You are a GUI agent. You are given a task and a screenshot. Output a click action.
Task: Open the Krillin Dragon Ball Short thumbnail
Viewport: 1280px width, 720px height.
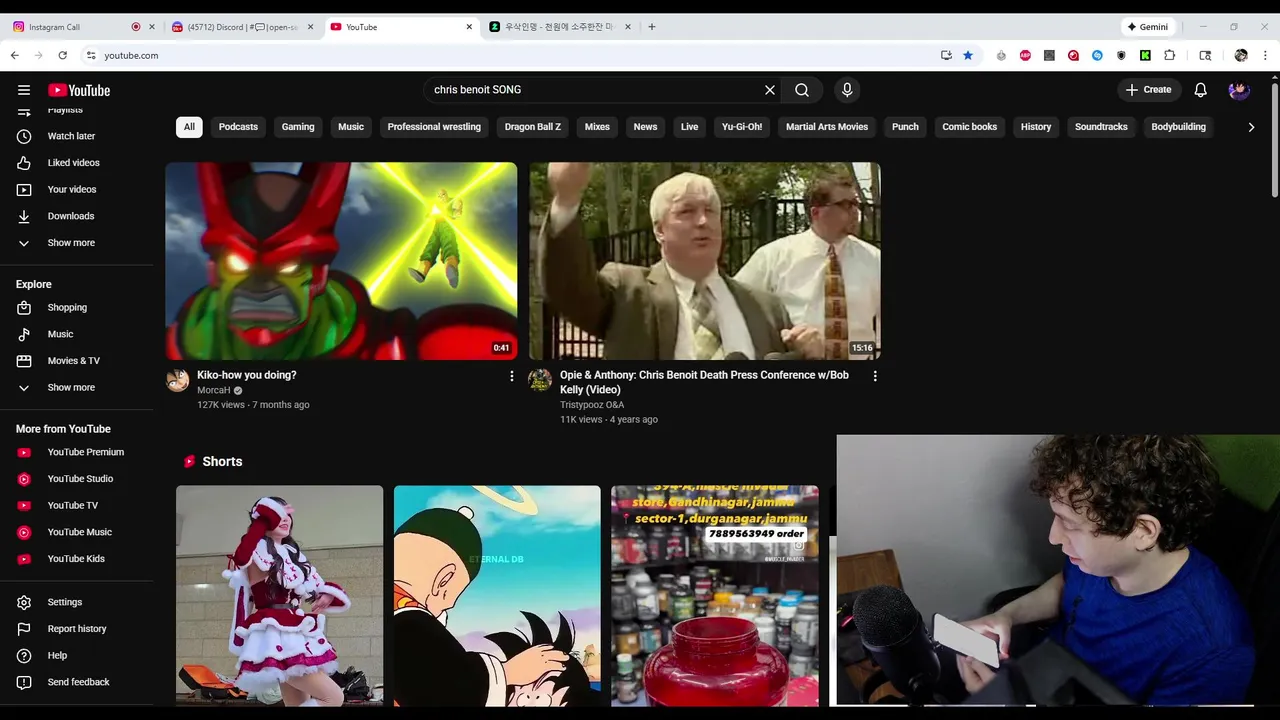(497, 596)
